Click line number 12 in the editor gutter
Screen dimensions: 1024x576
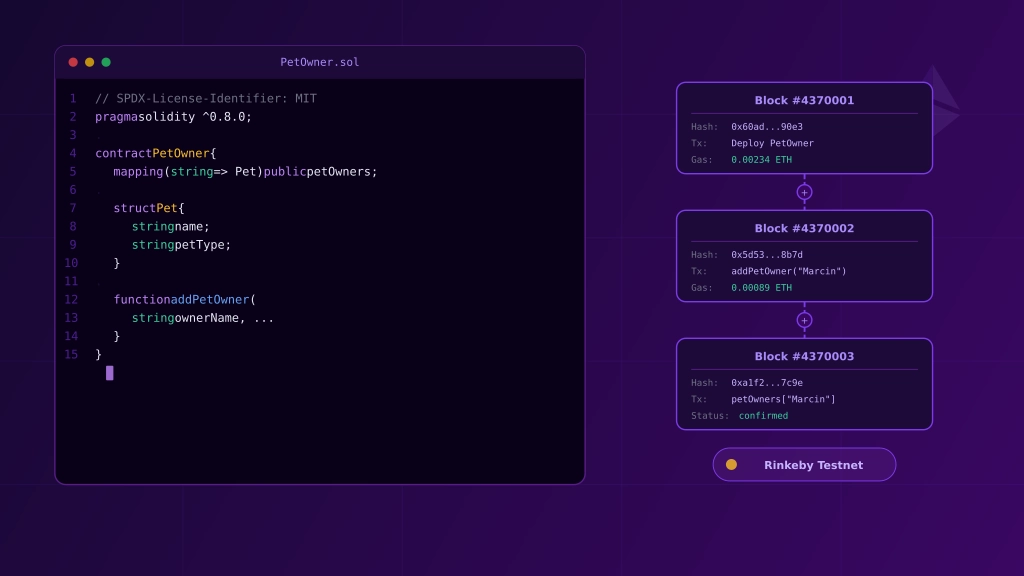pos(71,299)
